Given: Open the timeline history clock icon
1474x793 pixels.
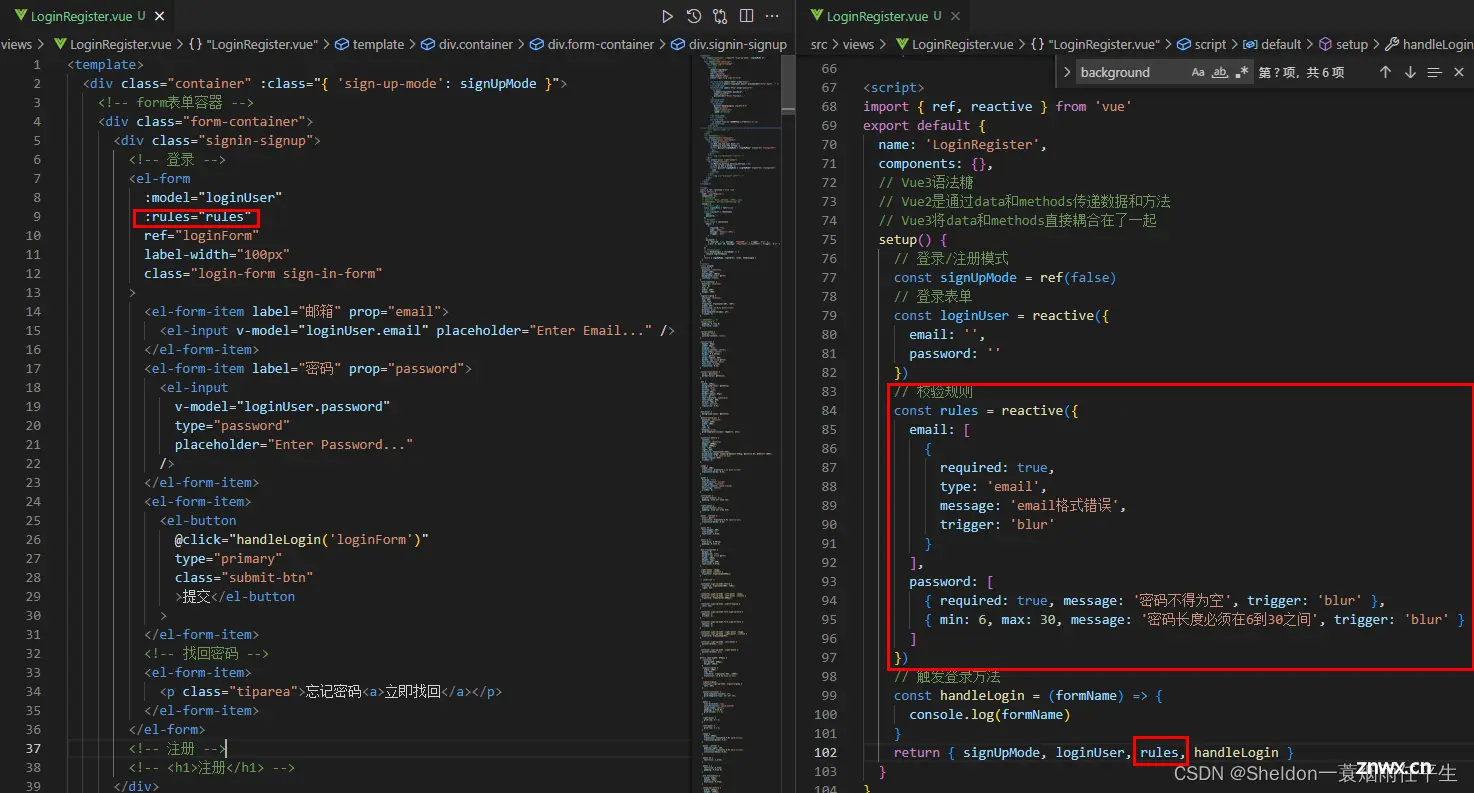Looking at the screenshot, I should (694, 16).
